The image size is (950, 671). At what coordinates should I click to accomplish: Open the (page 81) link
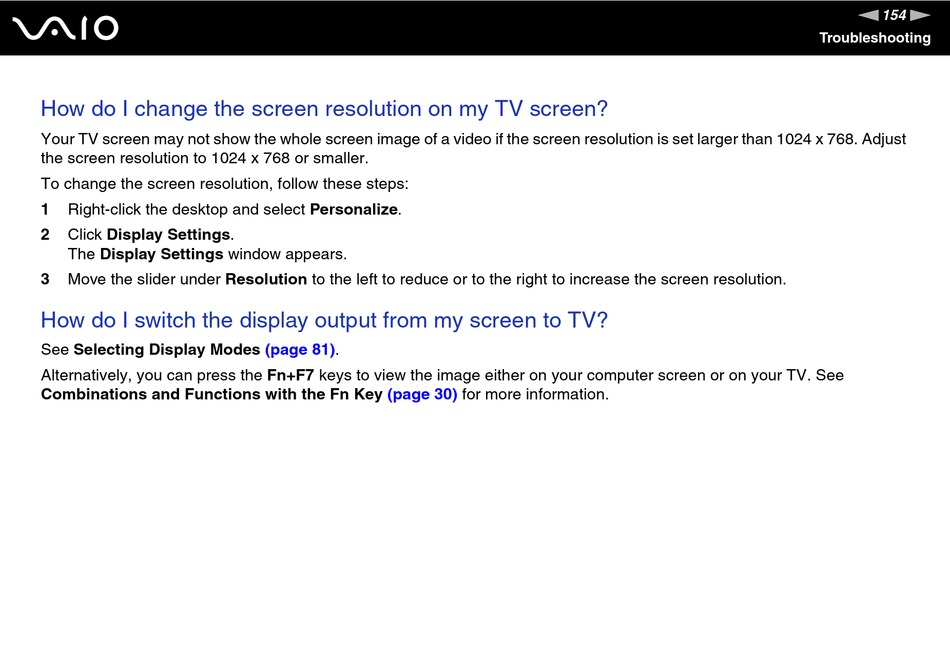tap(300, 349)
